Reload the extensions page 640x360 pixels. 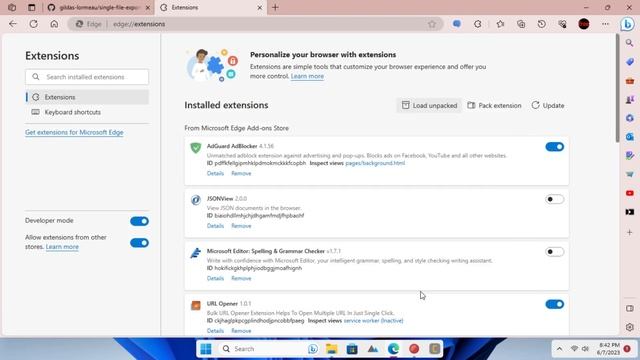coord(33,24)
